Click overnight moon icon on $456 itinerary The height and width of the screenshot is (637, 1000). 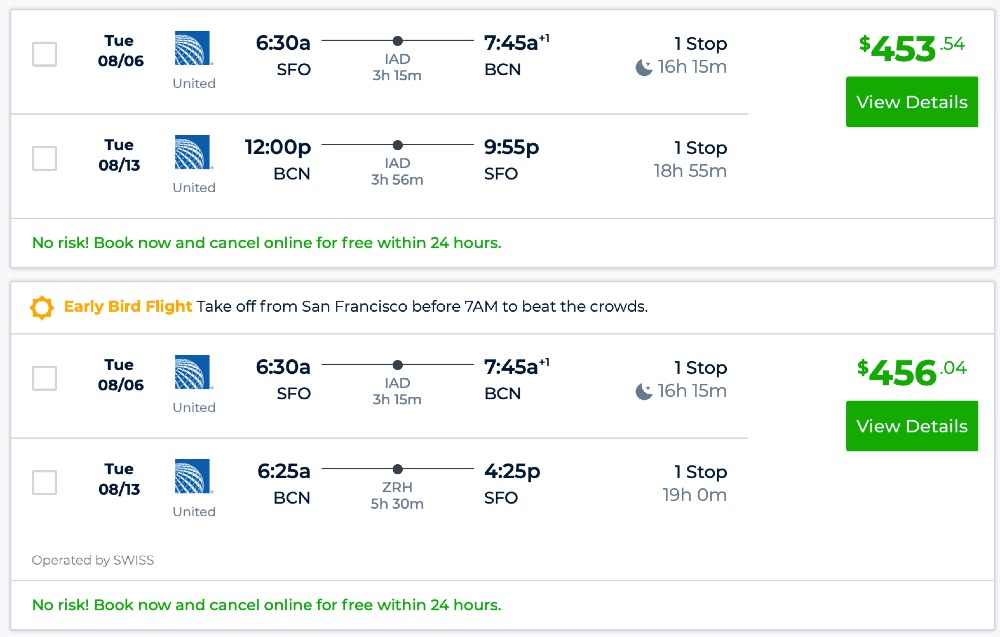(x=644, y=392)
